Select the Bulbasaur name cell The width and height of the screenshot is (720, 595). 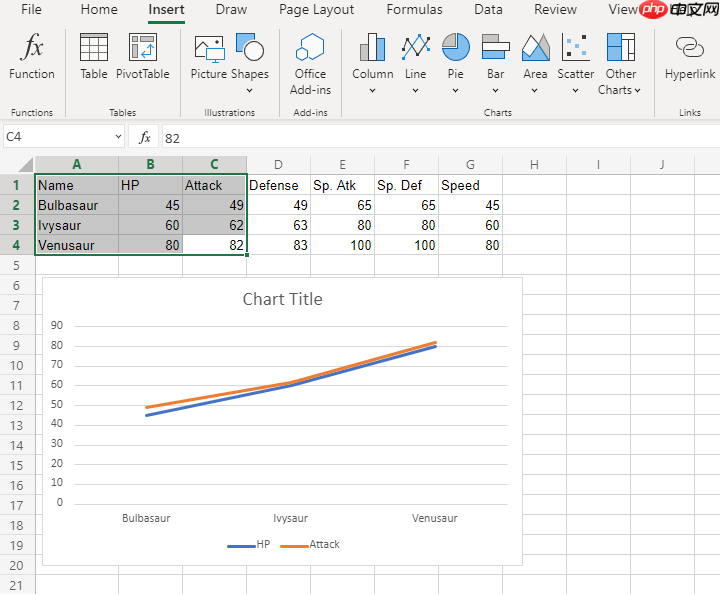click(x=77, y=205)
